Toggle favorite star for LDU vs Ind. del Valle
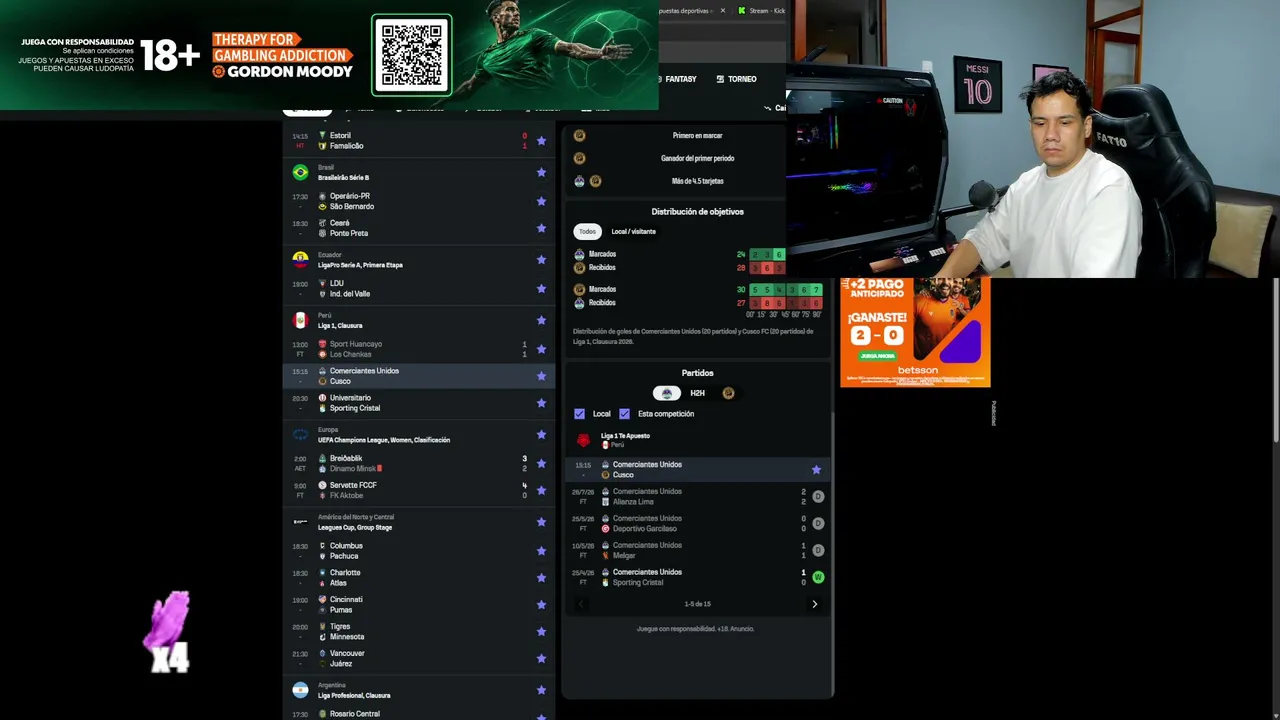 541,289
